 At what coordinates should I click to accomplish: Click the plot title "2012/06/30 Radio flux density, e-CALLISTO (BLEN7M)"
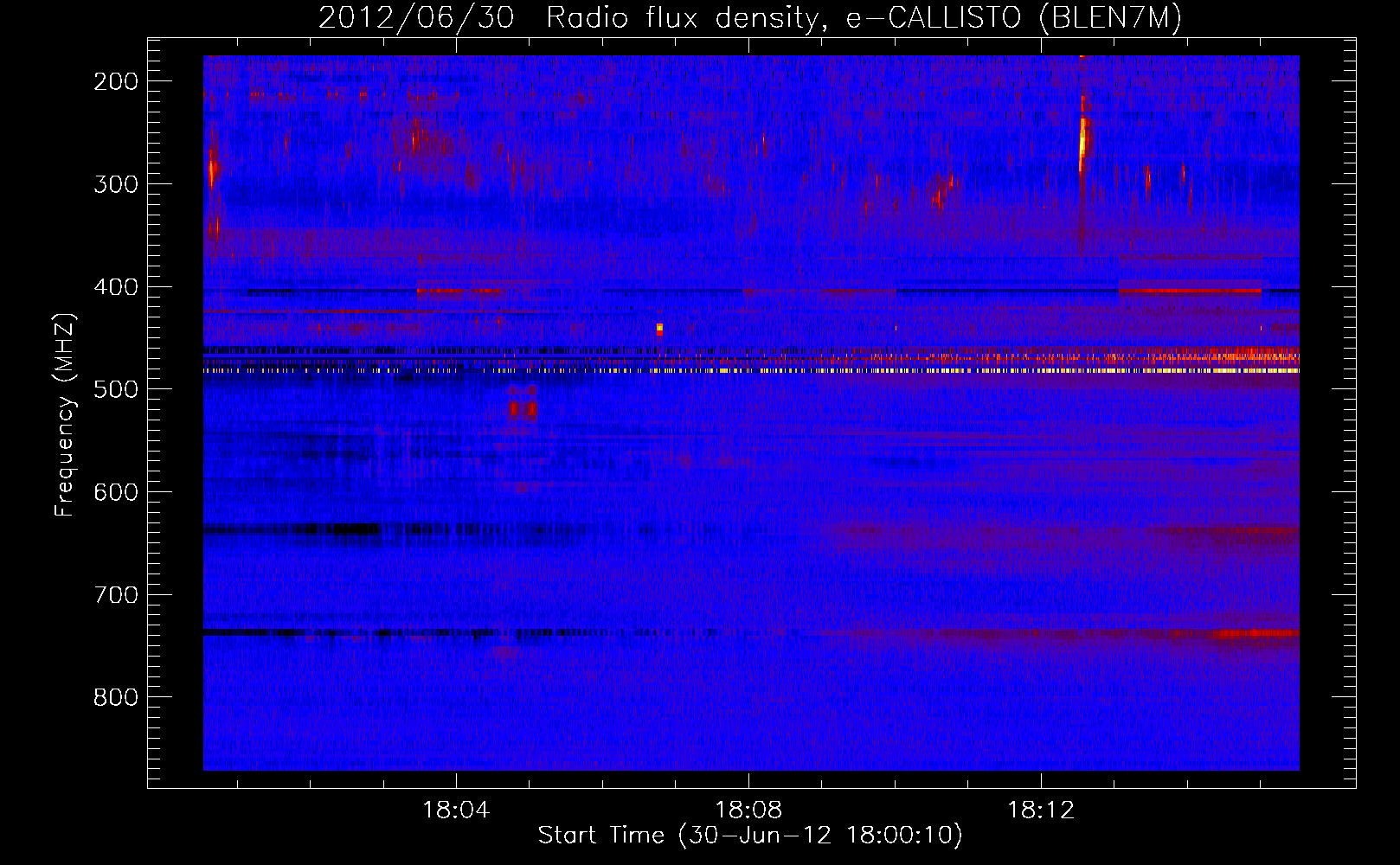749,17
